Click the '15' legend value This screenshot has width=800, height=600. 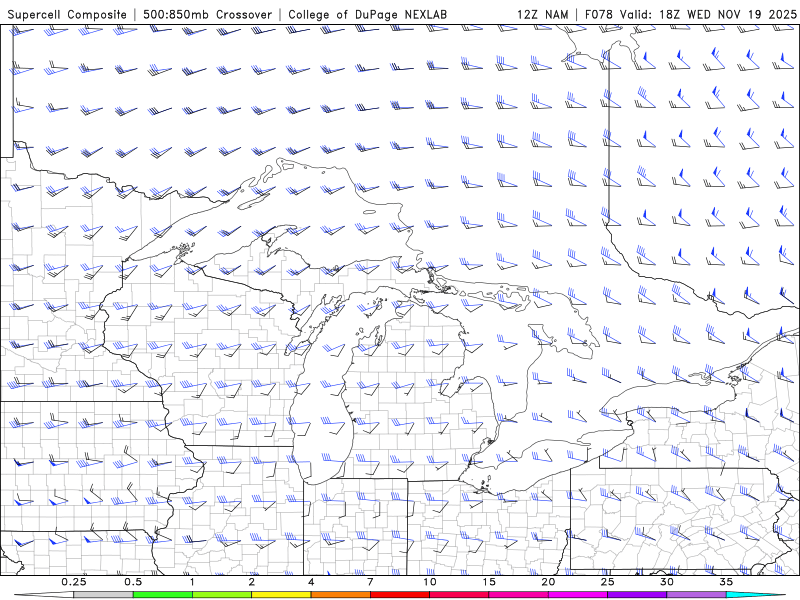tap(489, 582)
